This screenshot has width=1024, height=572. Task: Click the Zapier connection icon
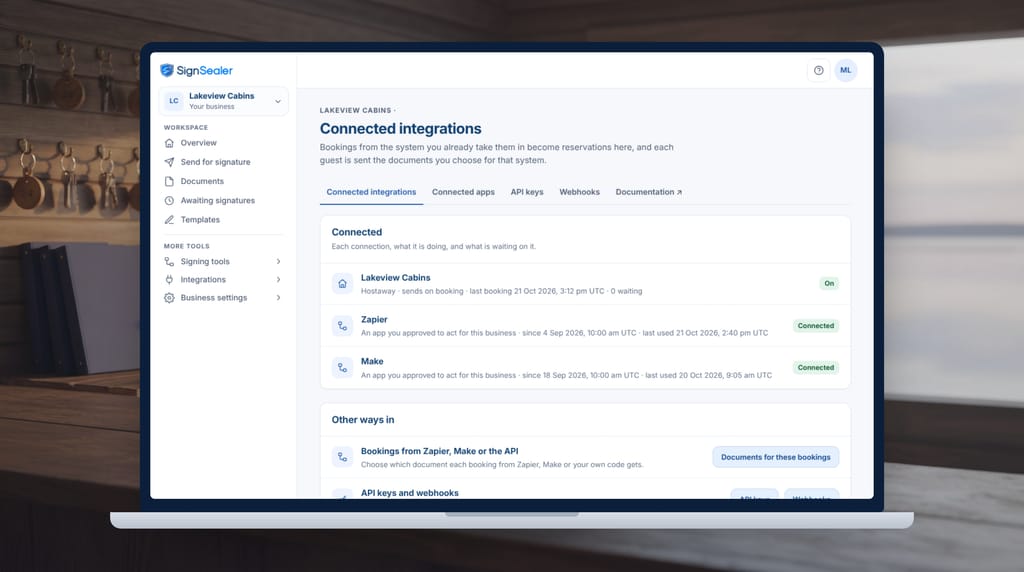pyautogui.click(x=342, y=326)
